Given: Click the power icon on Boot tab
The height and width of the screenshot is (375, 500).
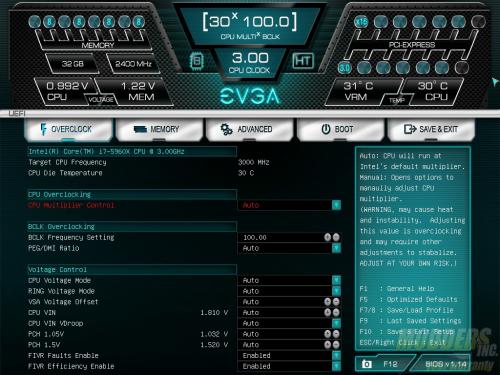Looking at the screenshot, I should (326, 129).
